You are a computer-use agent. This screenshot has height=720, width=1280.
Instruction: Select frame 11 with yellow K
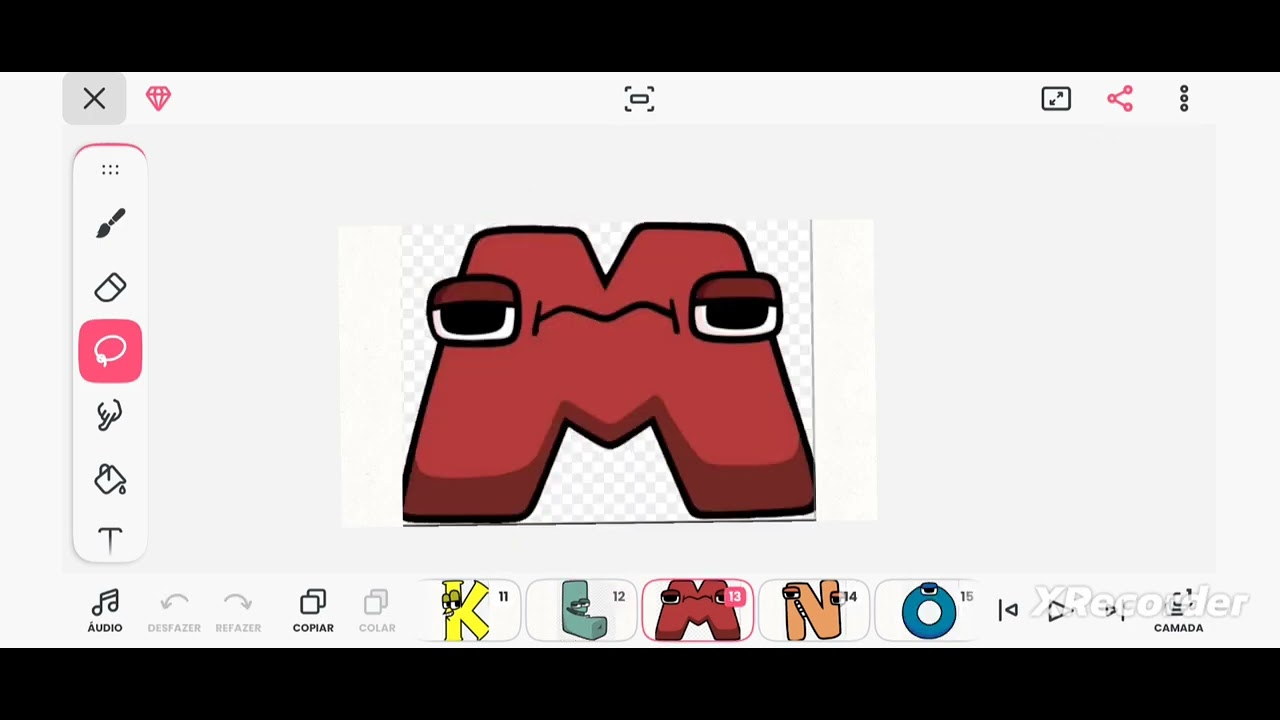click(x=469, y=610)
